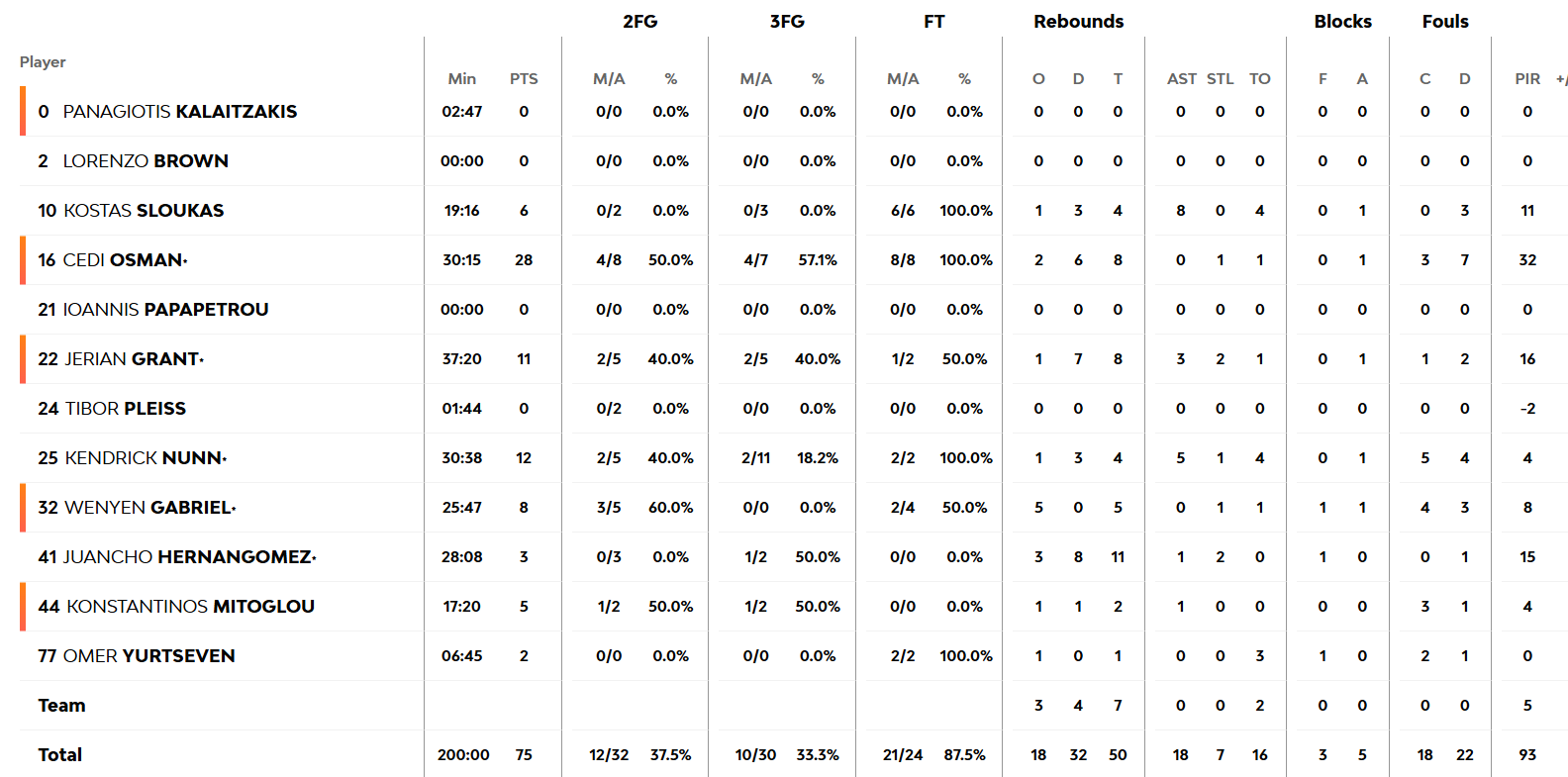Click the Player column header

point(43,62)
